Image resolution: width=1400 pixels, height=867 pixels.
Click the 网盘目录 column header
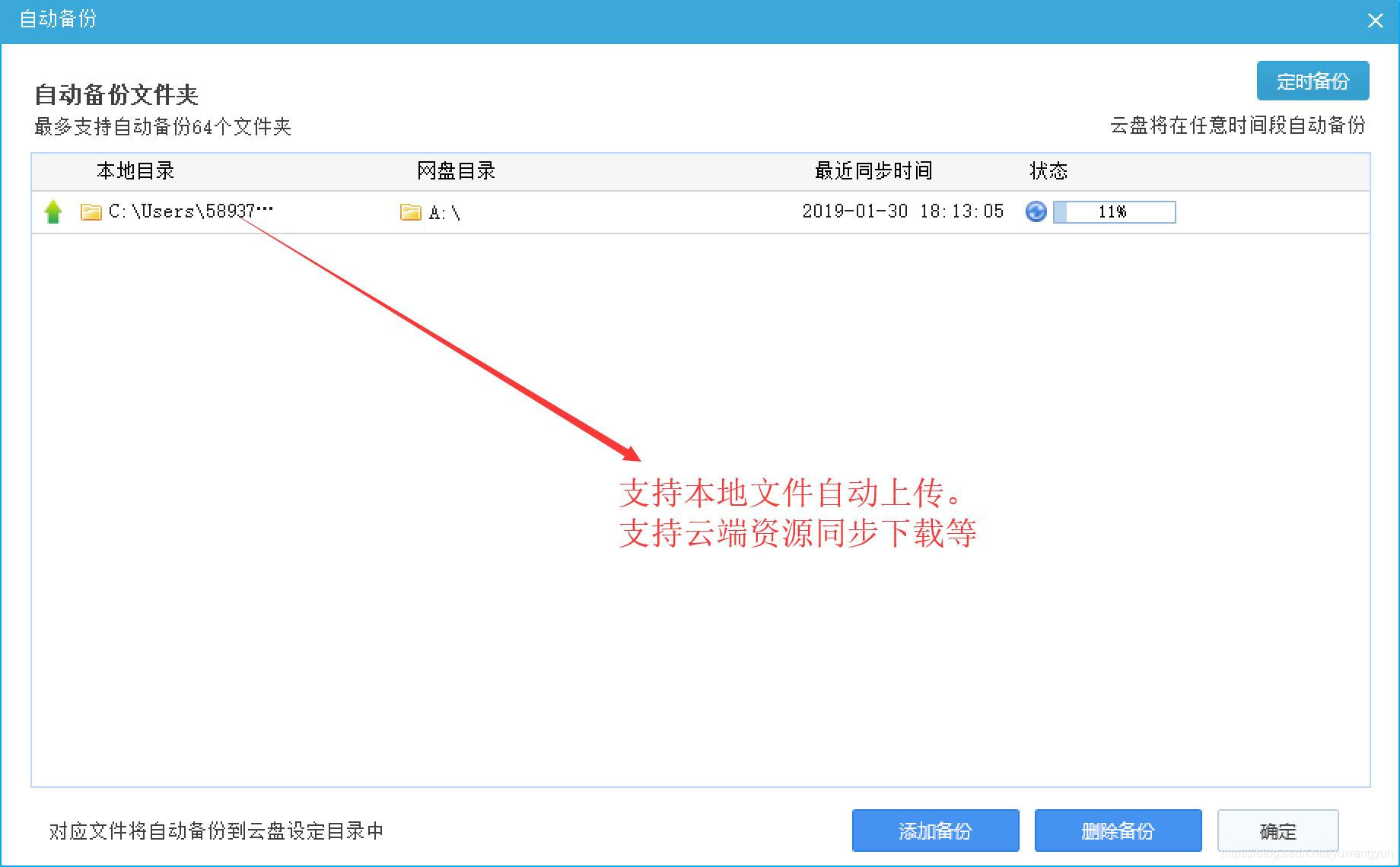coord(456,171)
